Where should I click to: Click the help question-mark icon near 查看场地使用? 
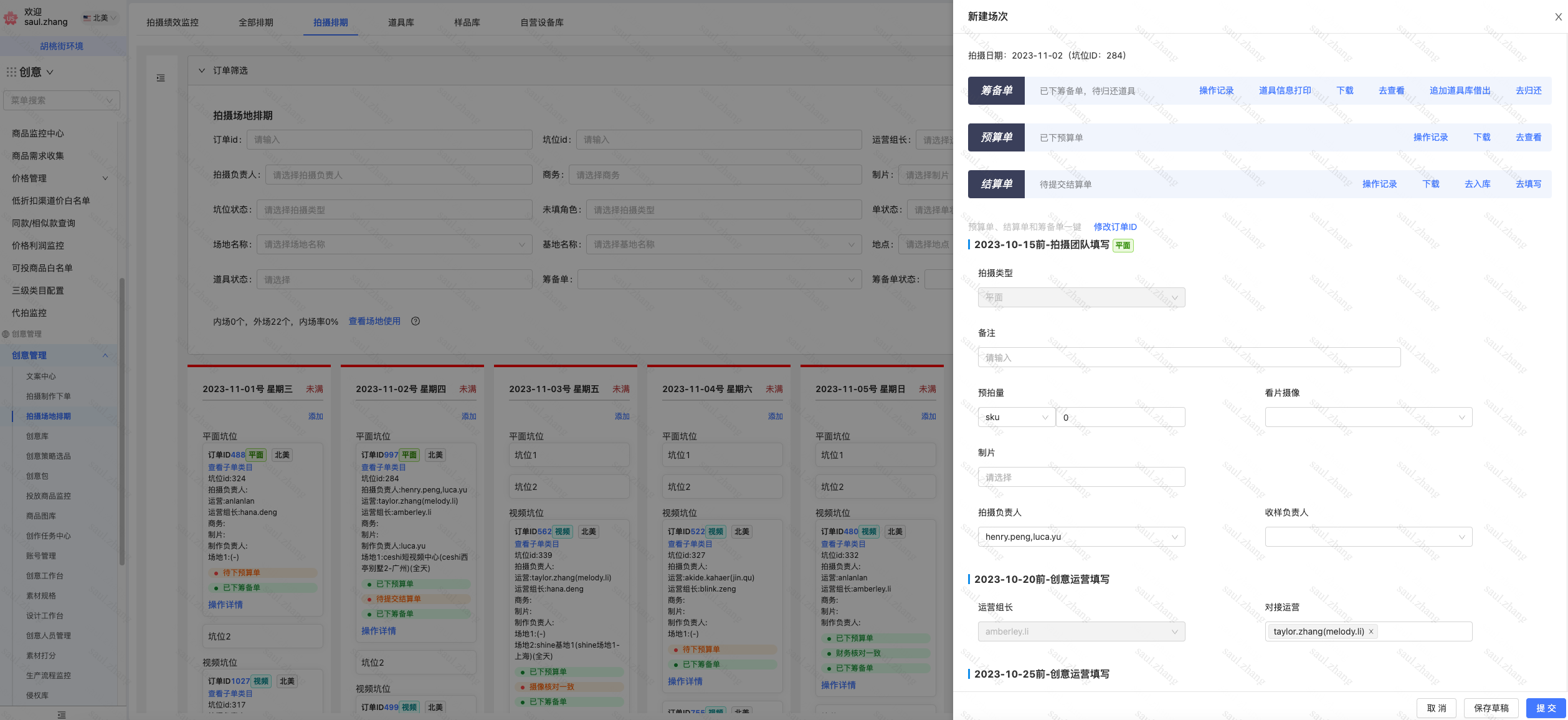pyautogui.click(x=416, y=321)
